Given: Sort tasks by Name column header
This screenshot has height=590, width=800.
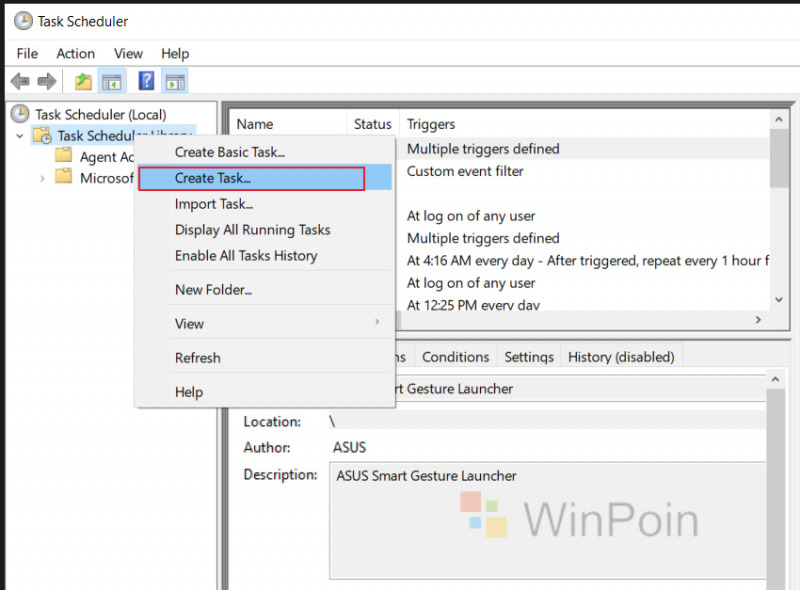Looking at the screenshot, I should [288, 124].
